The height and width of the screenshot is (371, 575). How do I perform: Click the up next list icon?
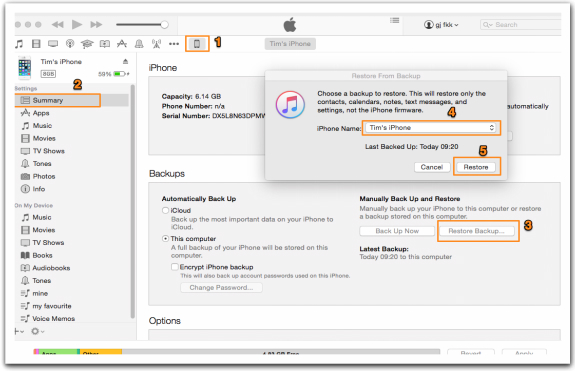[395, 20]
